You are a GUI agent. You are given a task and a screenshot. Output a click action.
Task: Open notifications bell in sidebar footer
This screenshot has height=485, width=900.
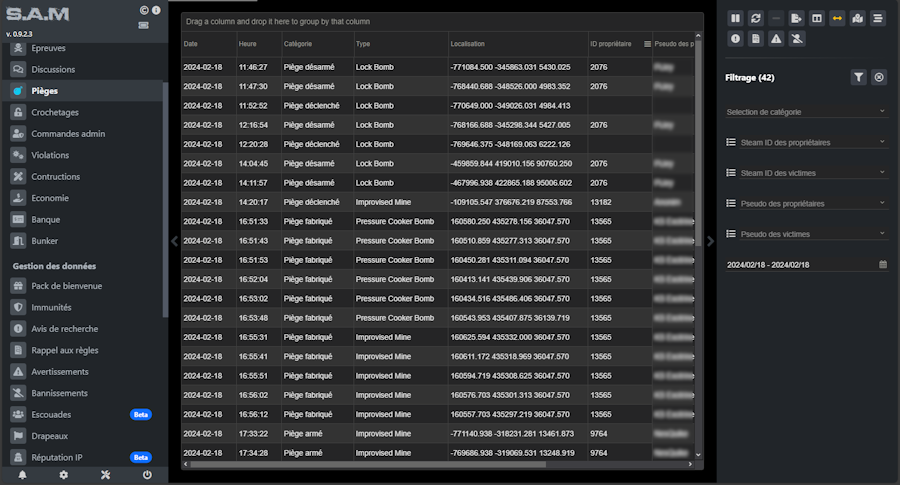click(22, 475)
